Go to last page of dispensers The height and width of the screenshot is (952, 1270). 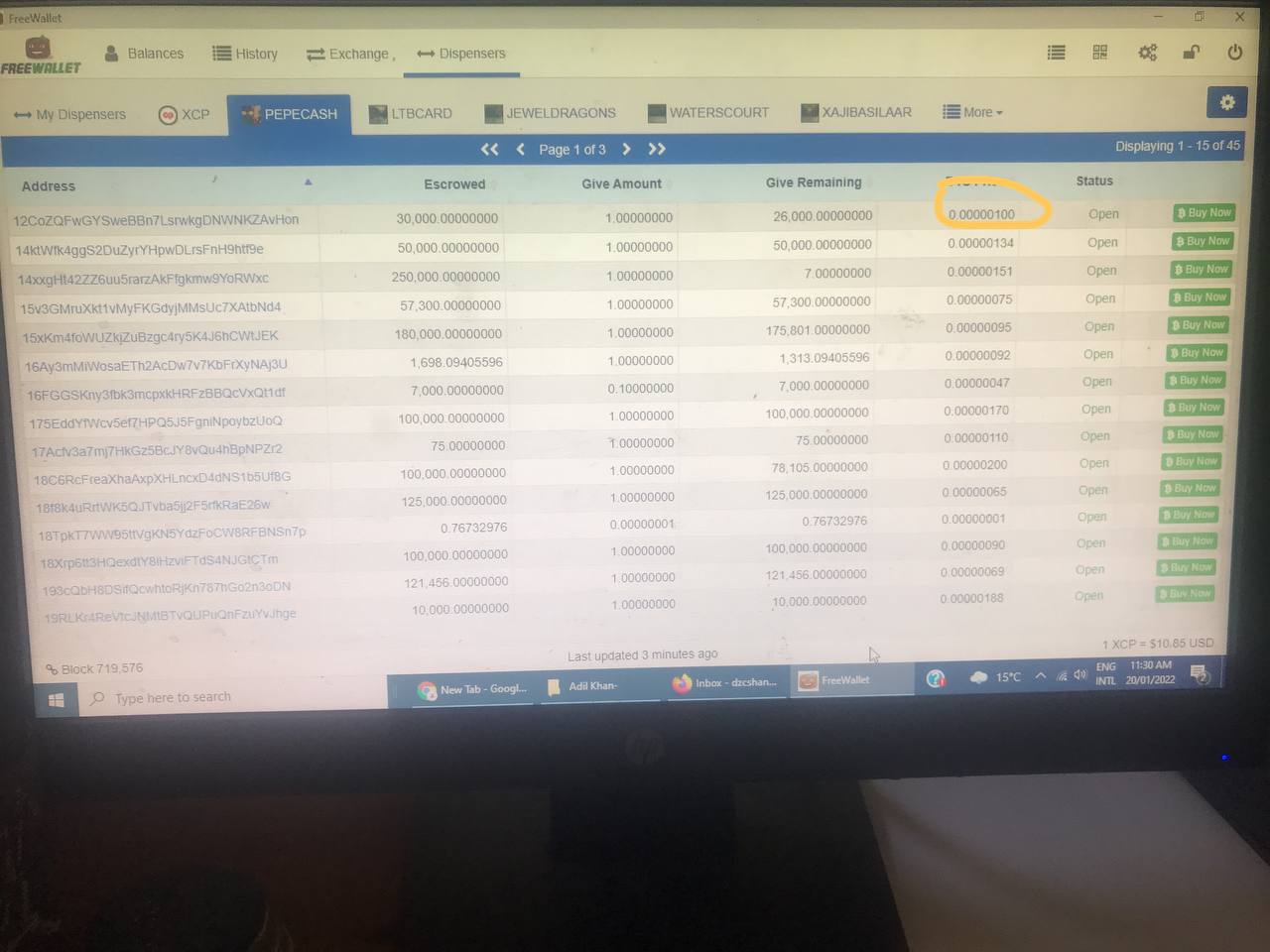point(657,149)
